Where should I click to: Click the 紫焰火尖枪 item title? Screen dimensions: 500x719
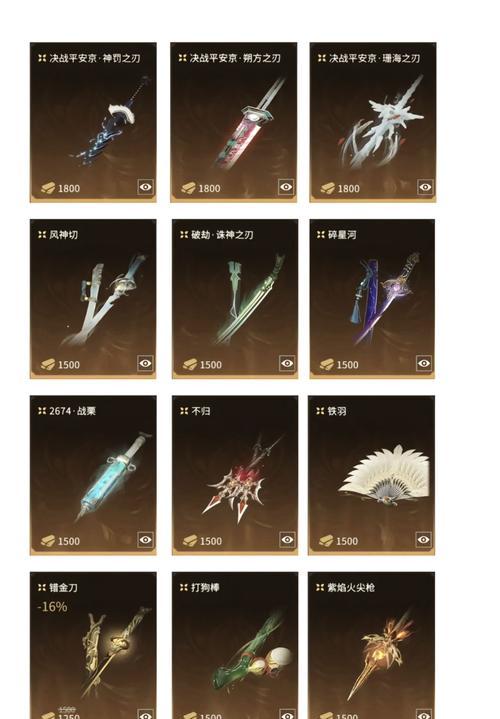point(351,587)
